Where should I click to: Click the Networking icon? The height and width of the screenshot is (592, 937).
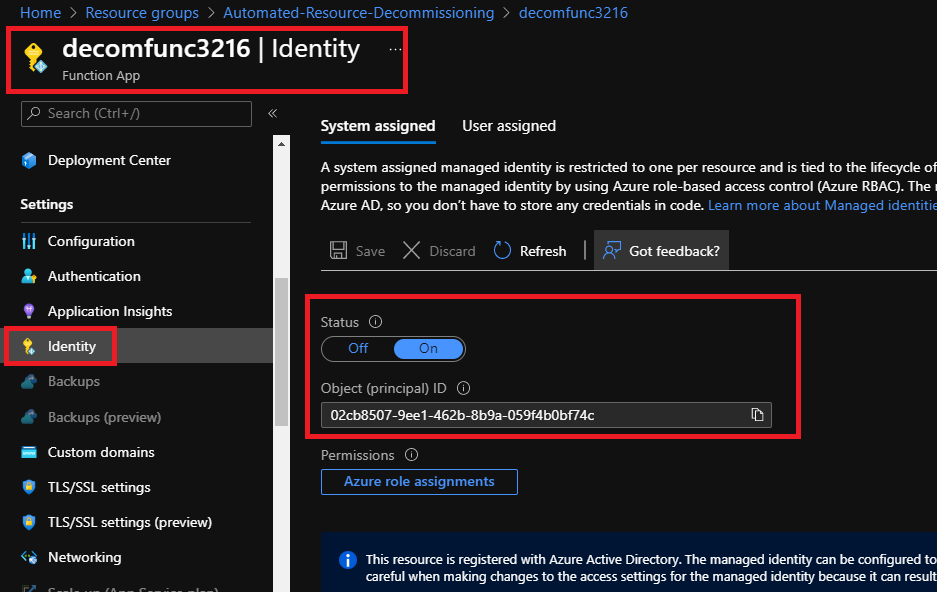coord(29,557)
